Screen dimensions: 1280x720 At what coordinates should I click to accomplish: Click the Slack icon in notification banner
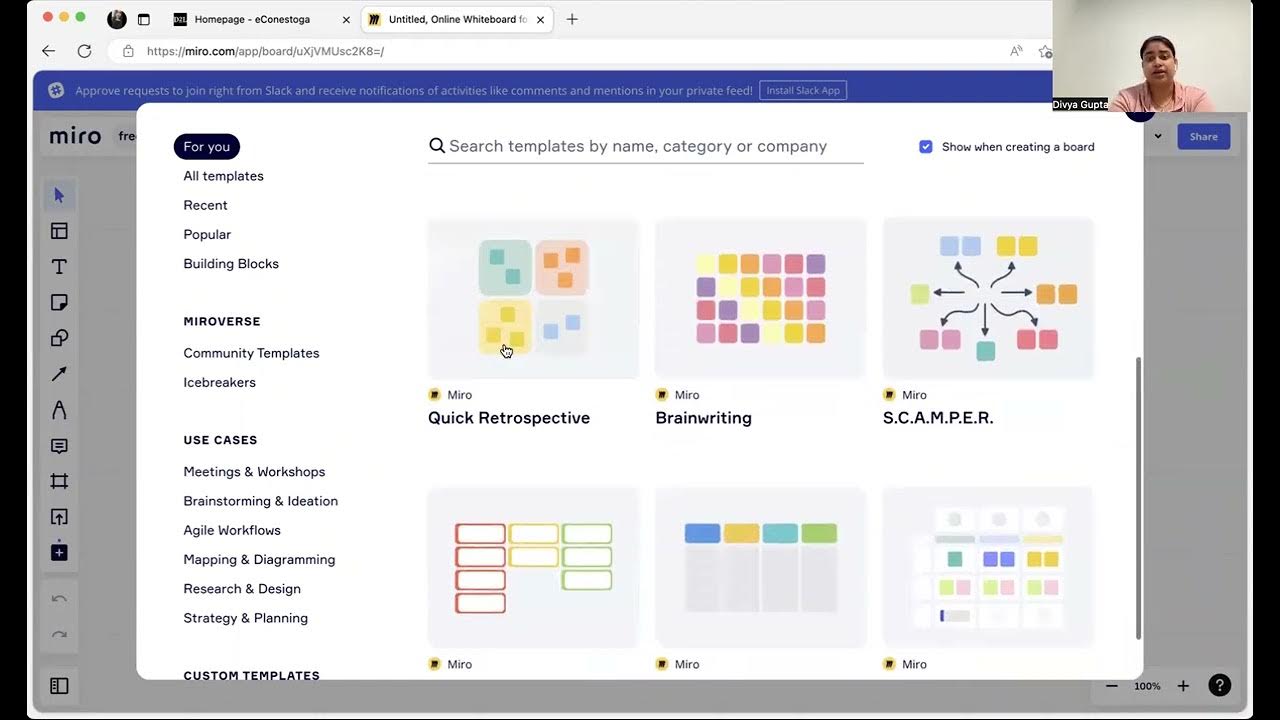56,90
